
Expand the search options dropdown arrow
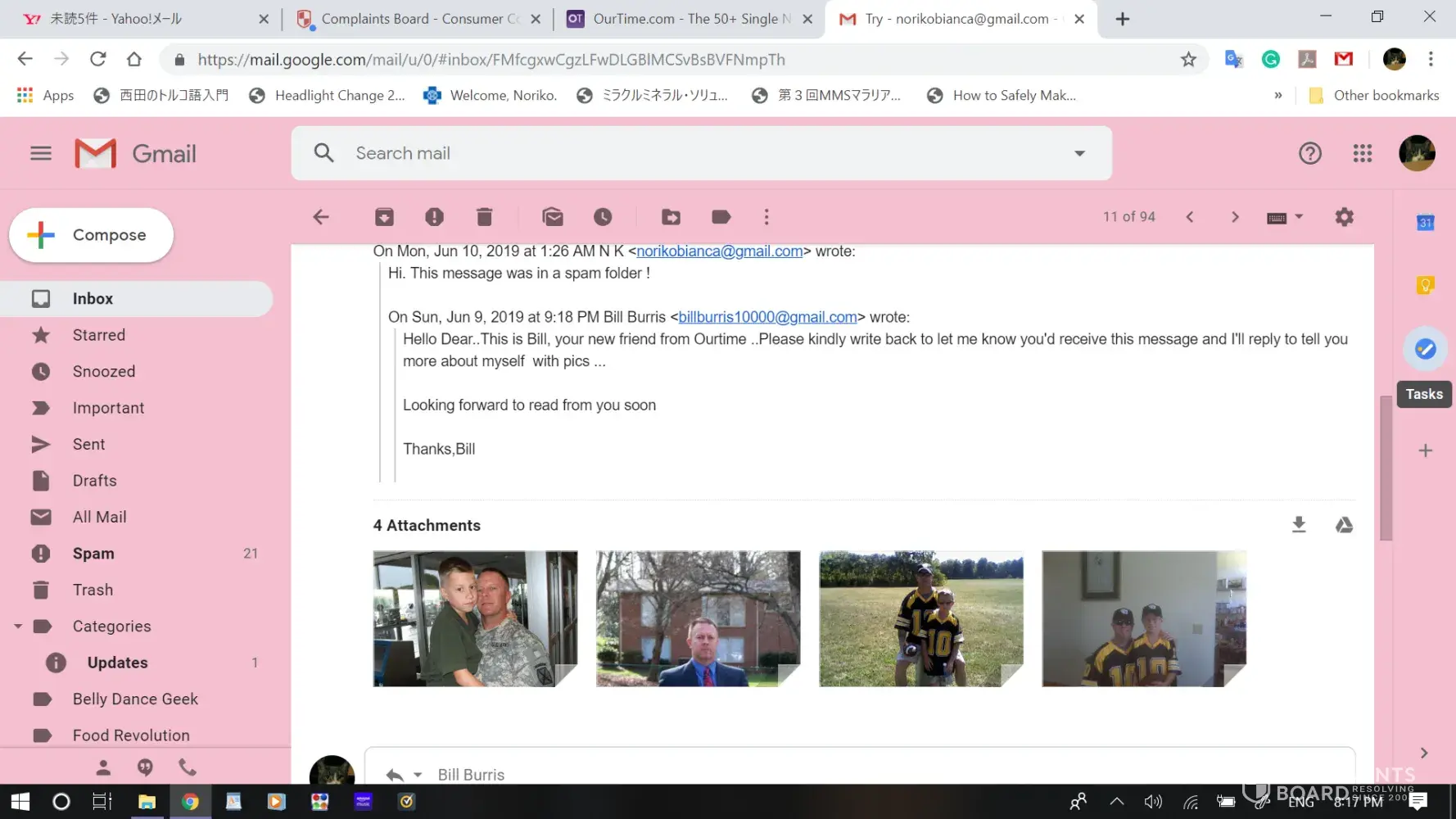[x=1079, y=153]
